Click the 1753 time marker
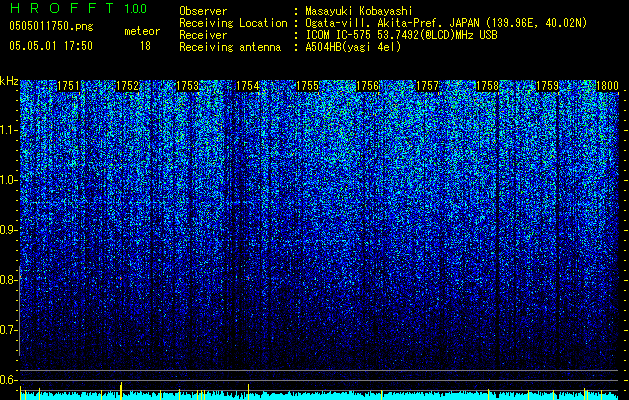The image size is (629, 400). (188, 86)
